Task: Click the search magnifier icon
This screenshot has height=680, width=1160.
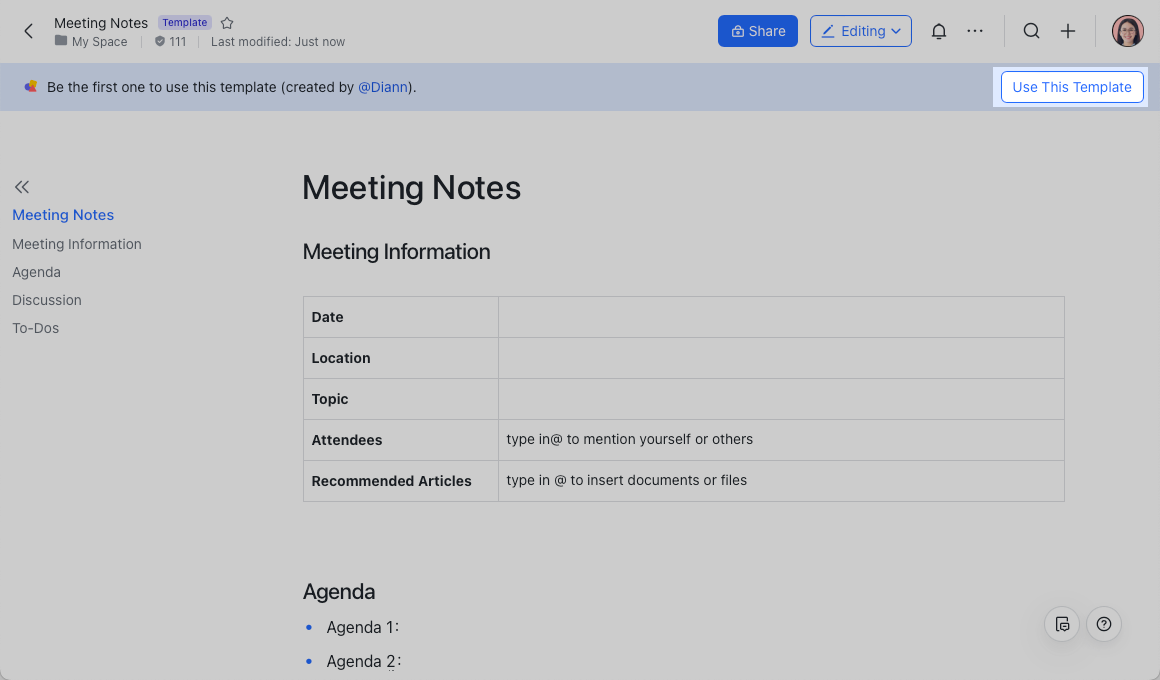Action: (x=1031, y=31)
